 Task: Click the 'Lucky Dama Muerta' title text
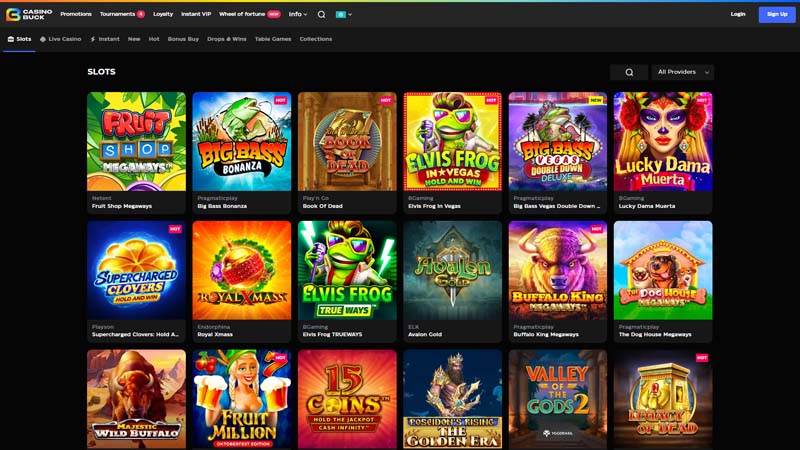point(647,206)
